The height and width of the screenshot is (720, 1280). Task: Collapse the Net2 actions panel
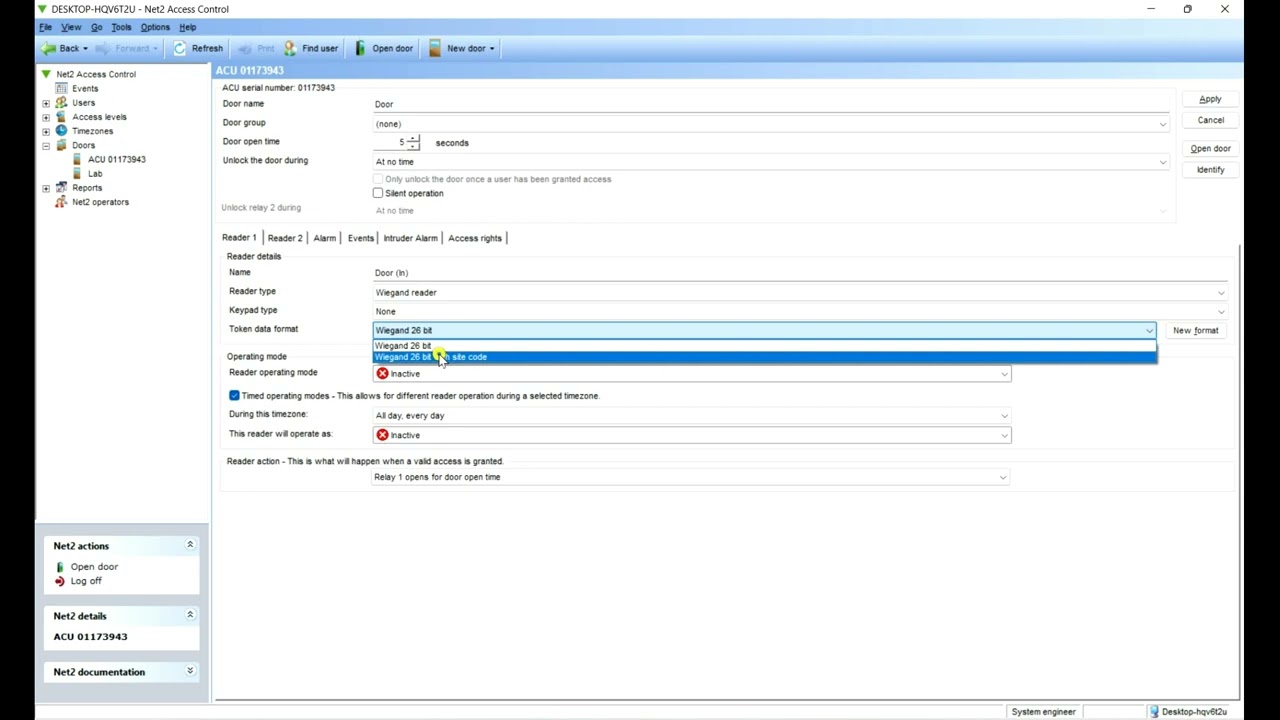point(190,545)
